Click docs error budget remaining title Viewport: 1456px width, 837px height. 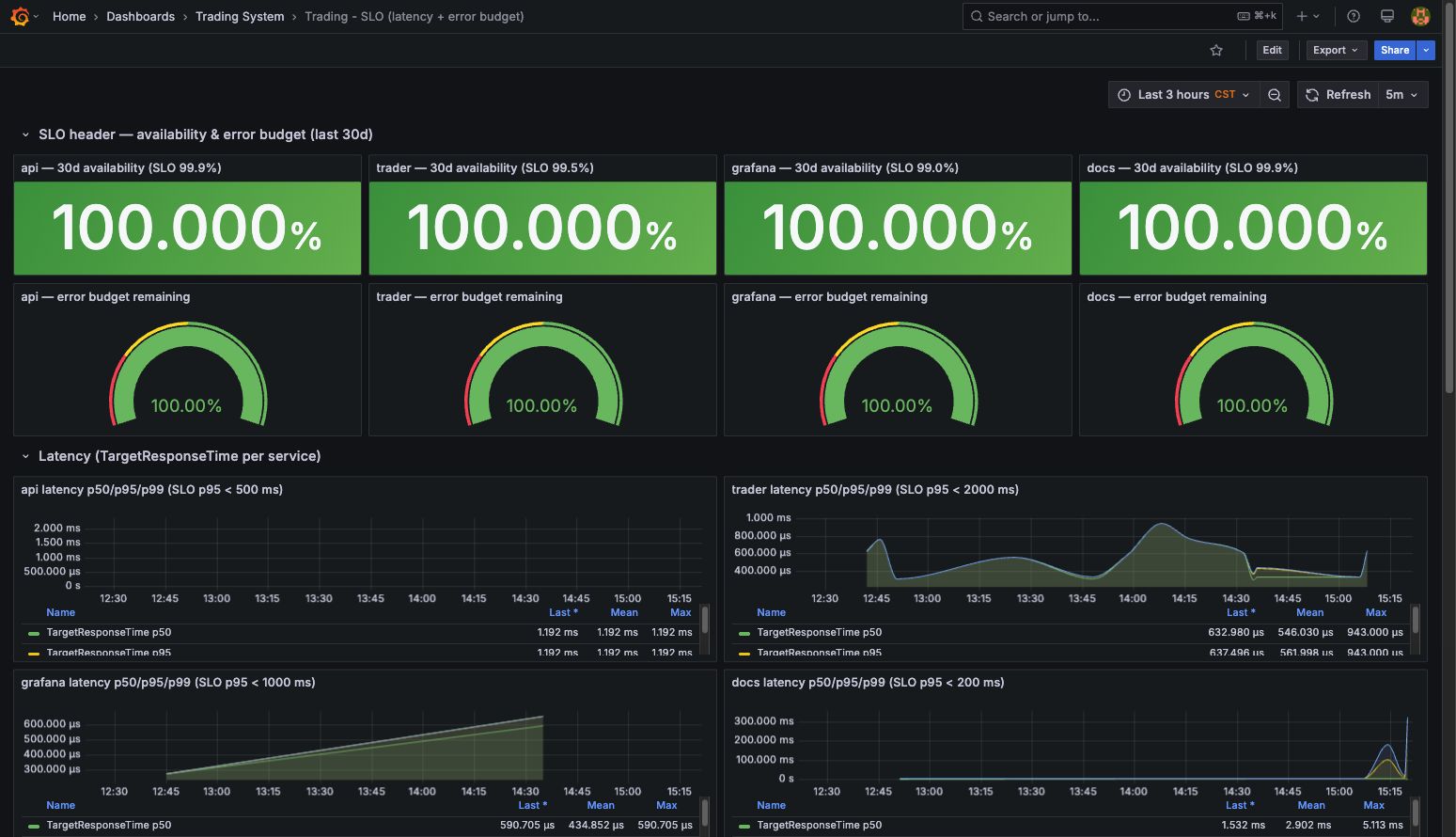coord(1177,296)
